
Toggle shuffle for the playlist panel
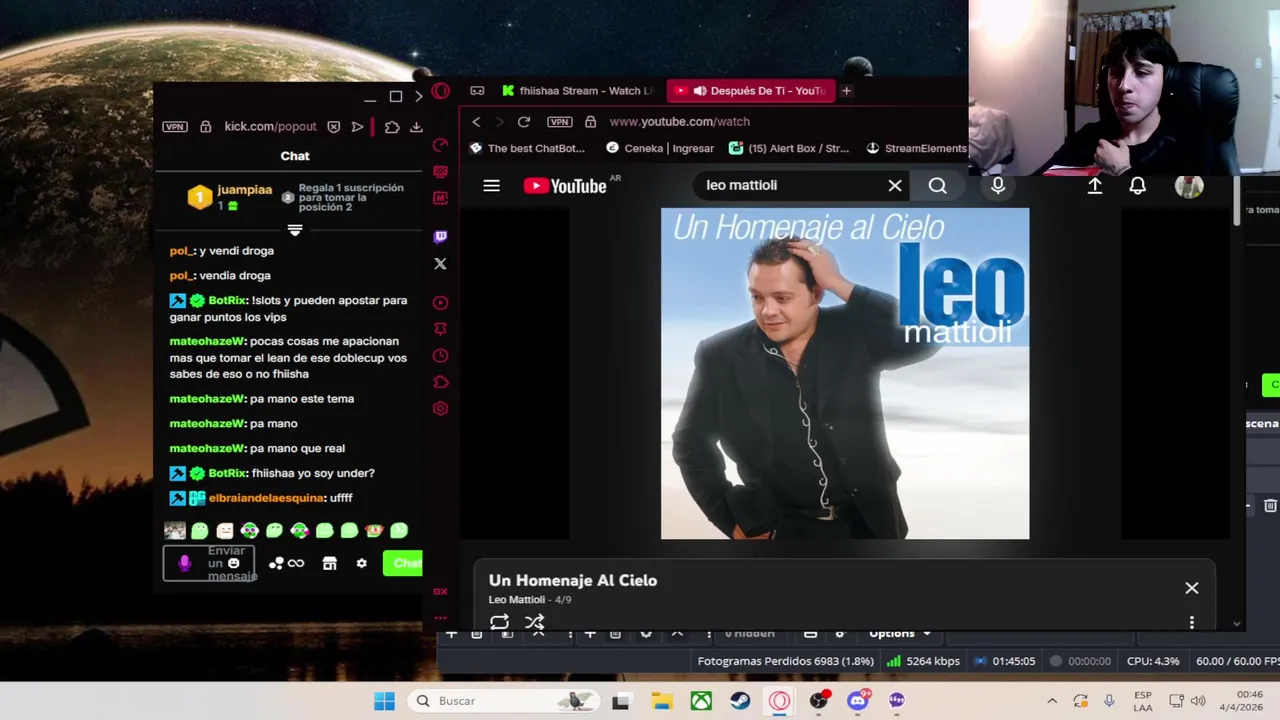pyautogui.click(x=535, y=622)
